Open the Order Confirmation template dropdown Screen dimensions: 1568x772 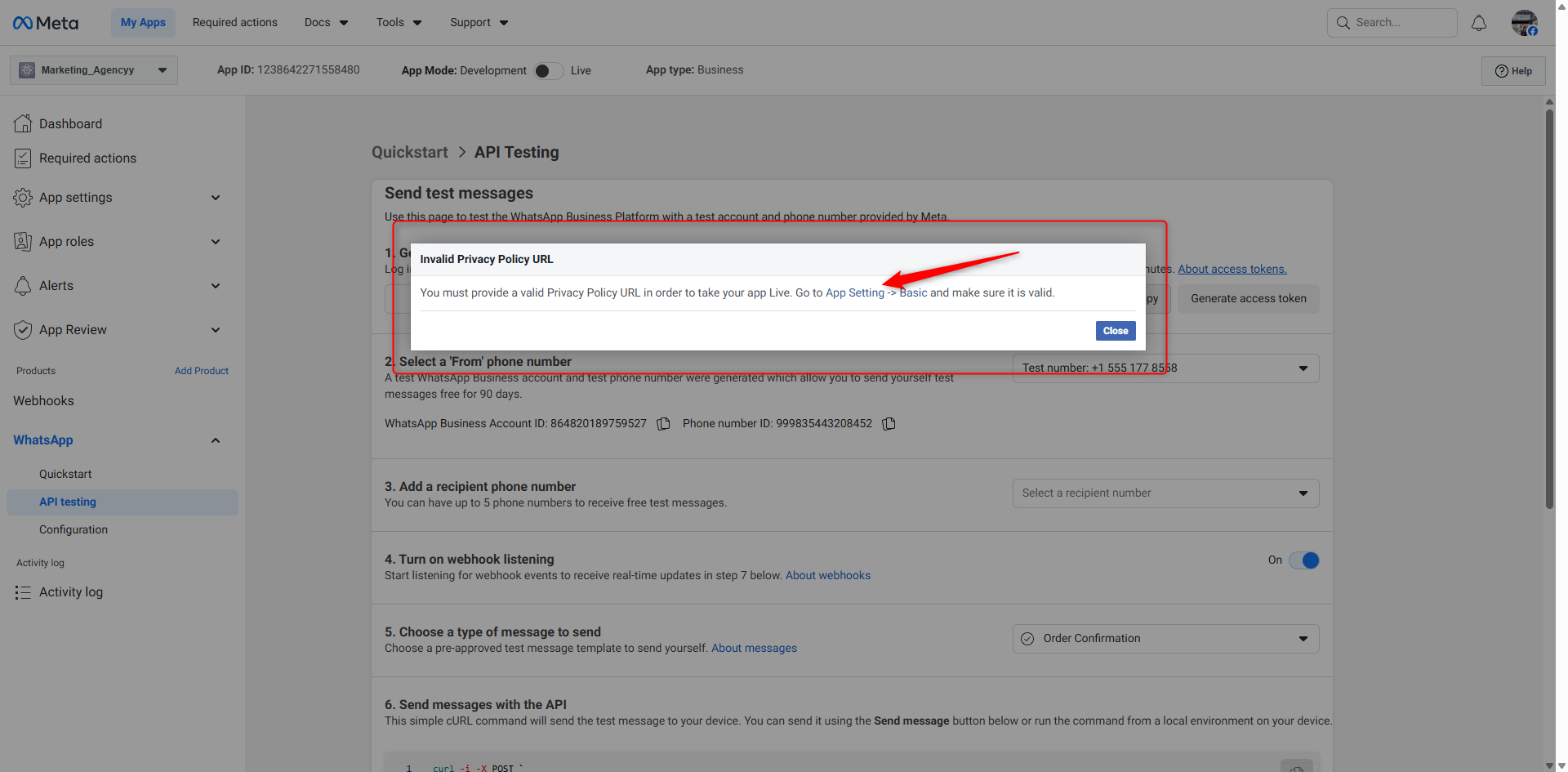pos(1166,639)
